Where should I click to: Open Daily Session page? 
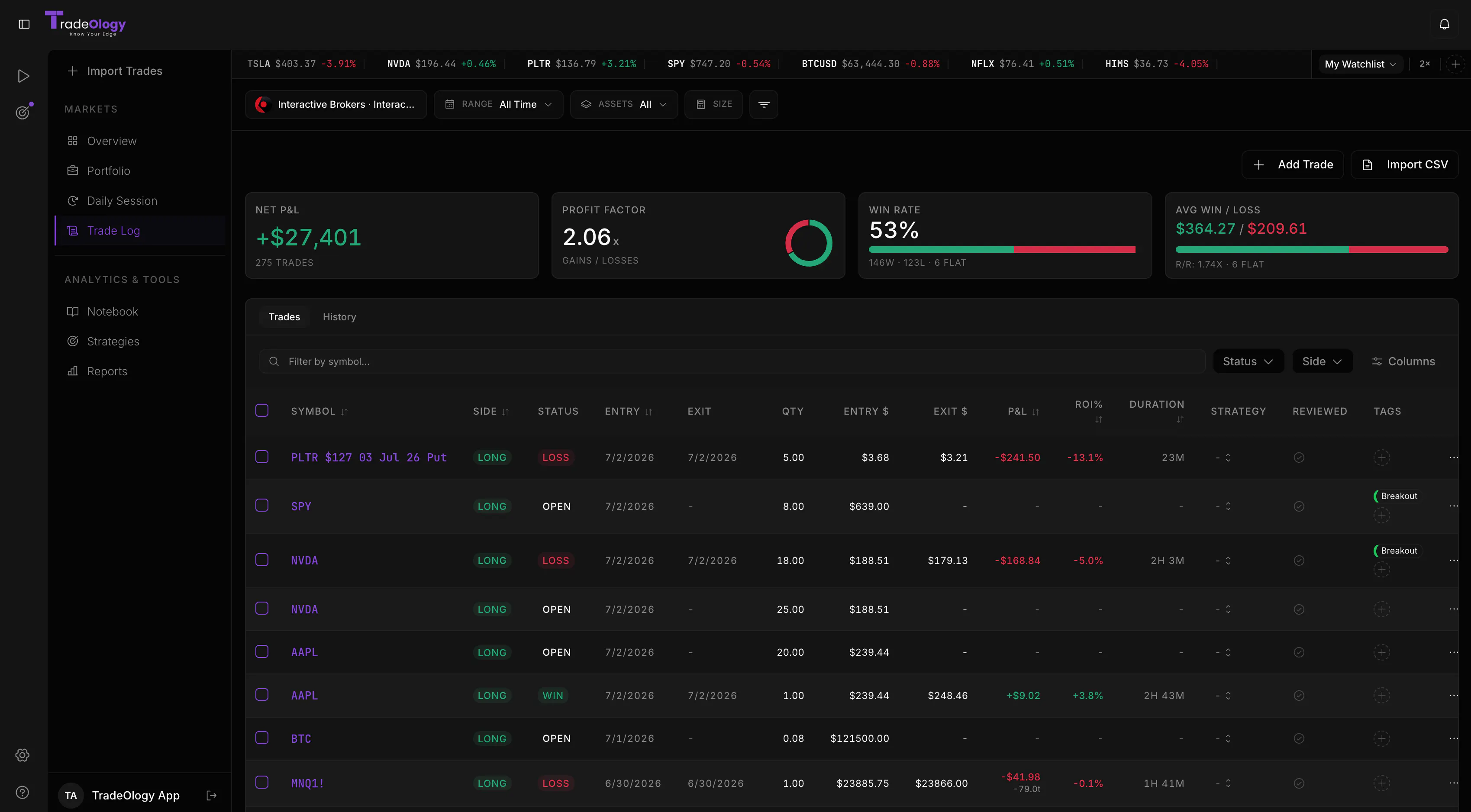(x=140, y=200)
